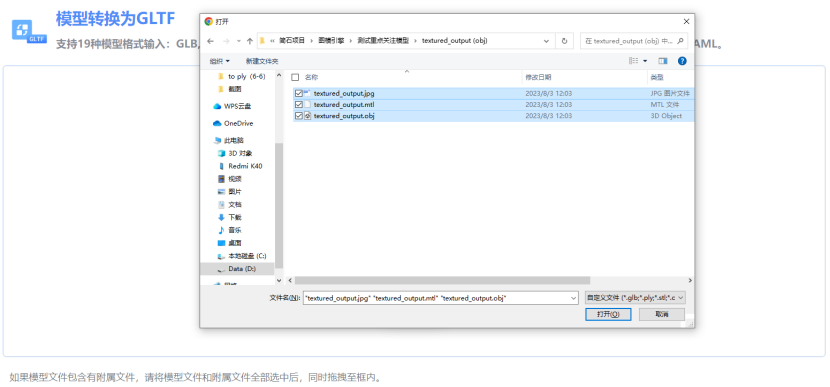Uncheck the textured_output.jpg checkbox
The height and width of the screenshot is (387, 830).
pos(299,93)
